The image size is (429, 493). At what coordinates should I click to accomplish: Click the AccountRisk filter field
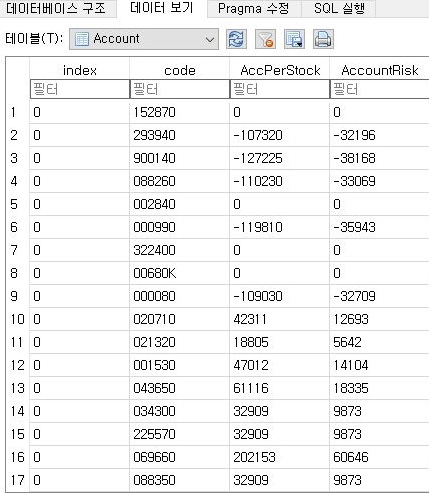click(379, 89)
